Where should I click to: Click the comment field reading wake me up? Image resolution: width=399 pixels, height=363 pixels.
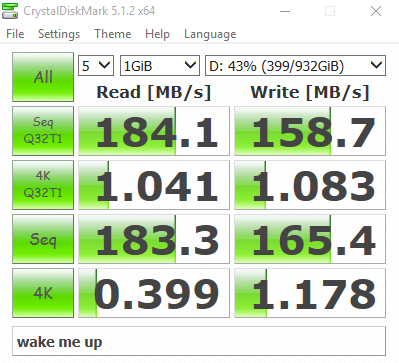199,341
